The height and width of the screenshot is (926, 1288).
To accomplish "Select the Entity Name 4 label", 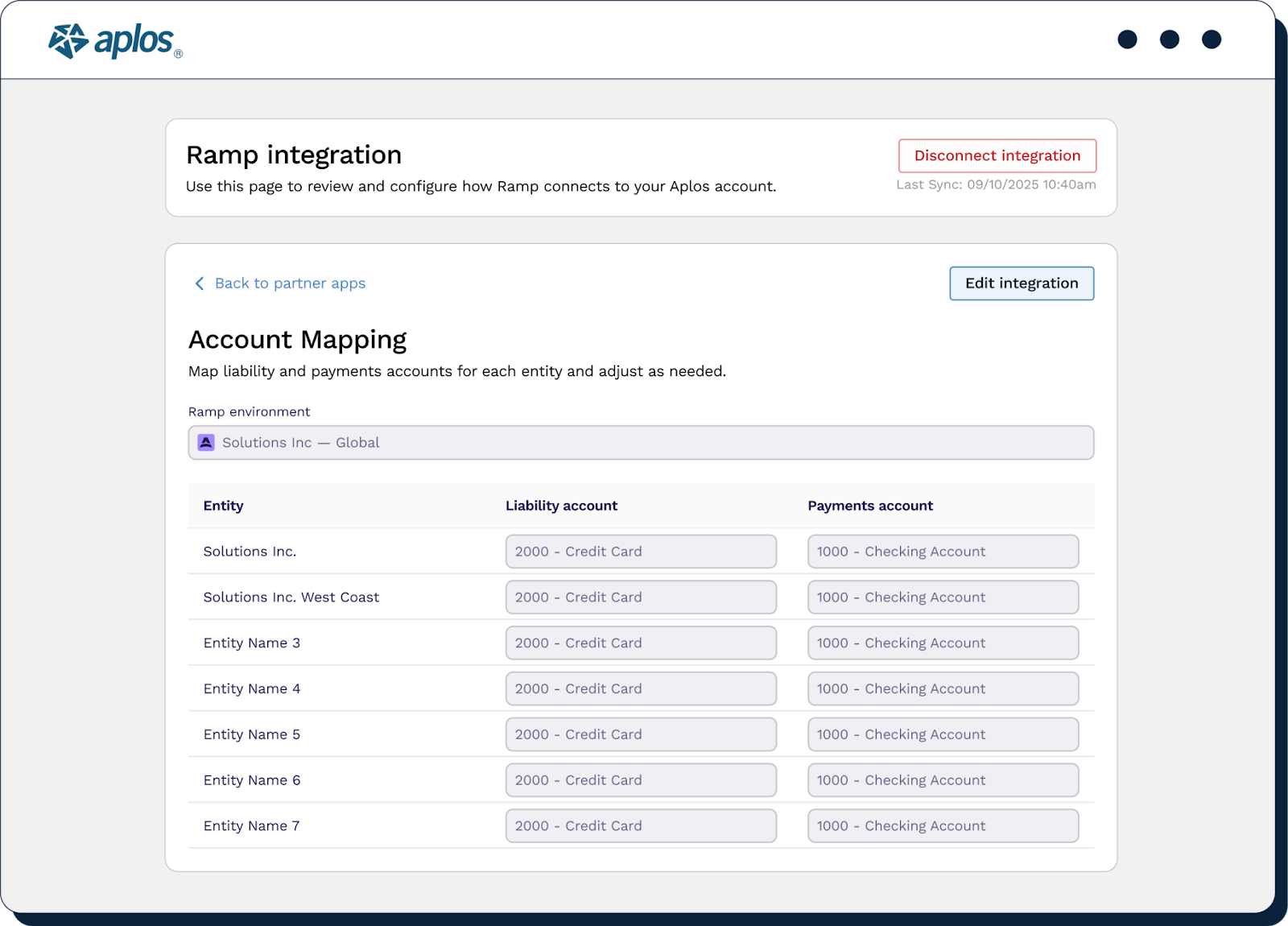I will (251, 689).
